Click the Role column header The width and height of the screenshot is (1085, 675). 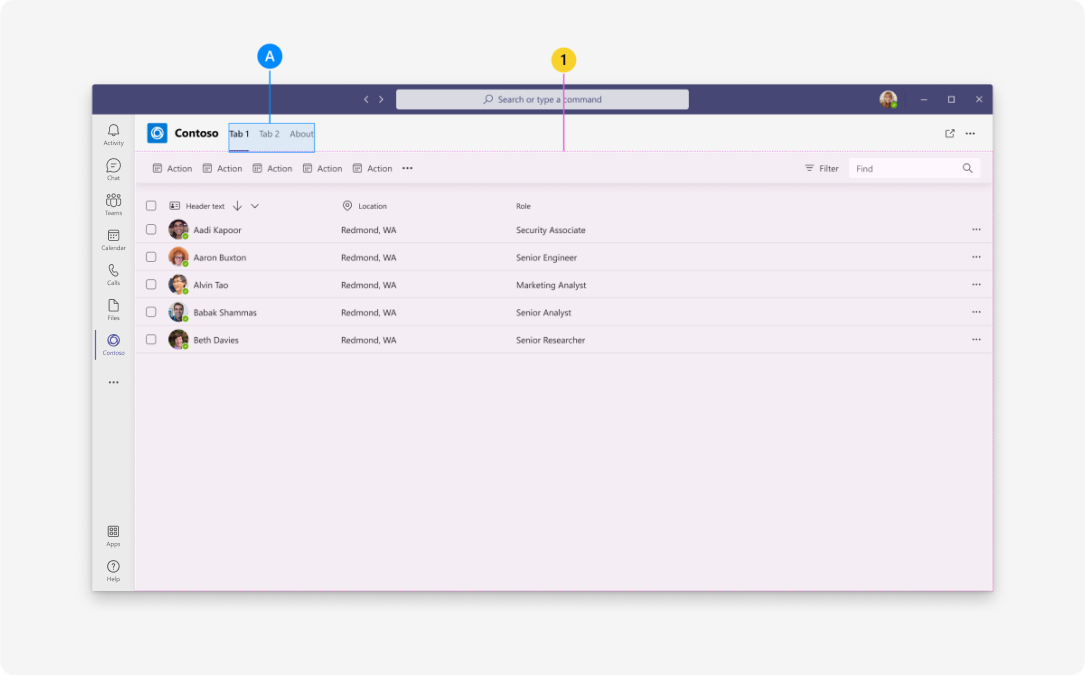click(x=523, y=206)
